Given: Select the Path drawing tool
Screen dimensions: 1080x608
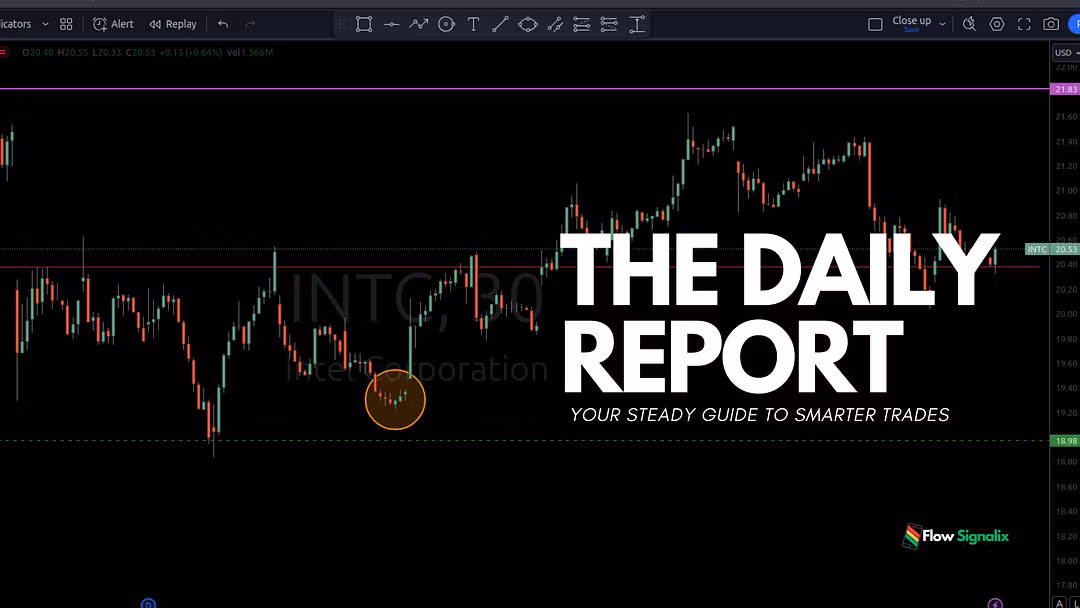Looking at the screenshot, I should (419, 24).
